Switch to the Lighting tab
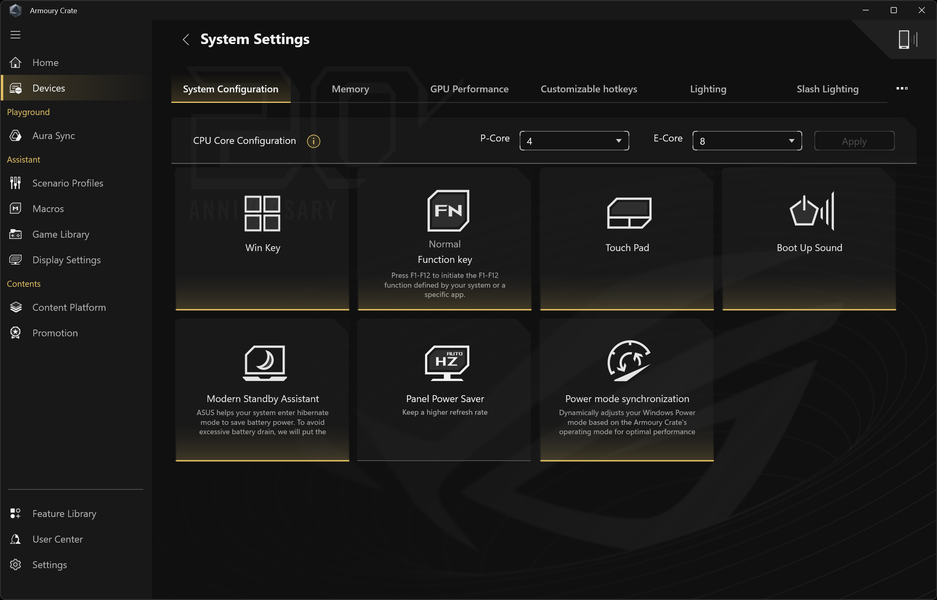Screen dimensions: 937x600 (x=708, y=89)
